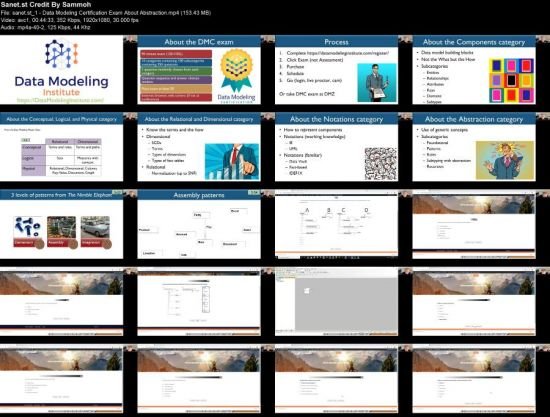Click the datamodelinginstitute.com/register link in Process slide

click(348, 53)
